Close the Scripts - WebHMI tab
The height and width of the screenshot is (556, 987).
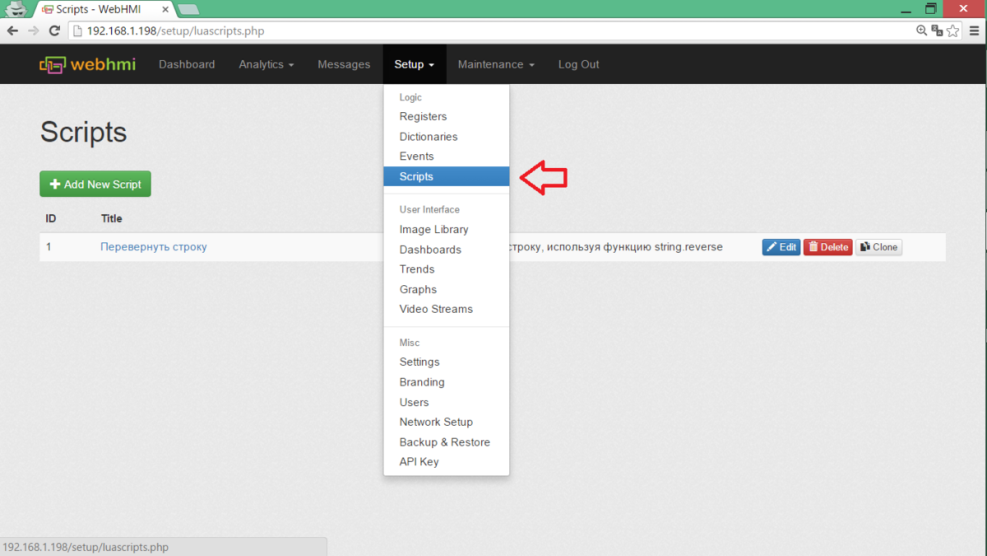(x=165, y=9)
